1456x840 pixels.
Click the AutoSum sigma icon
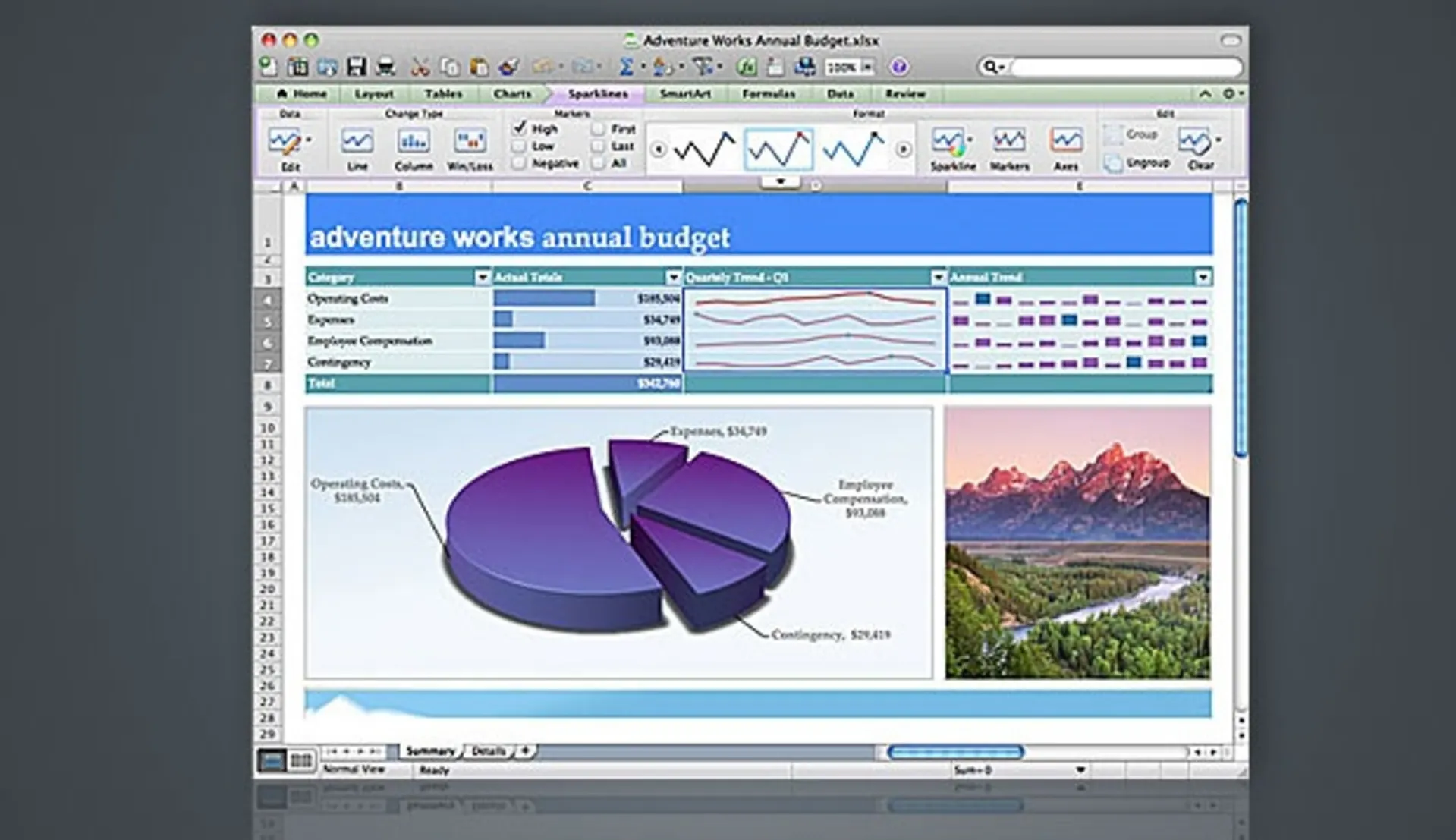pos(626,67)
